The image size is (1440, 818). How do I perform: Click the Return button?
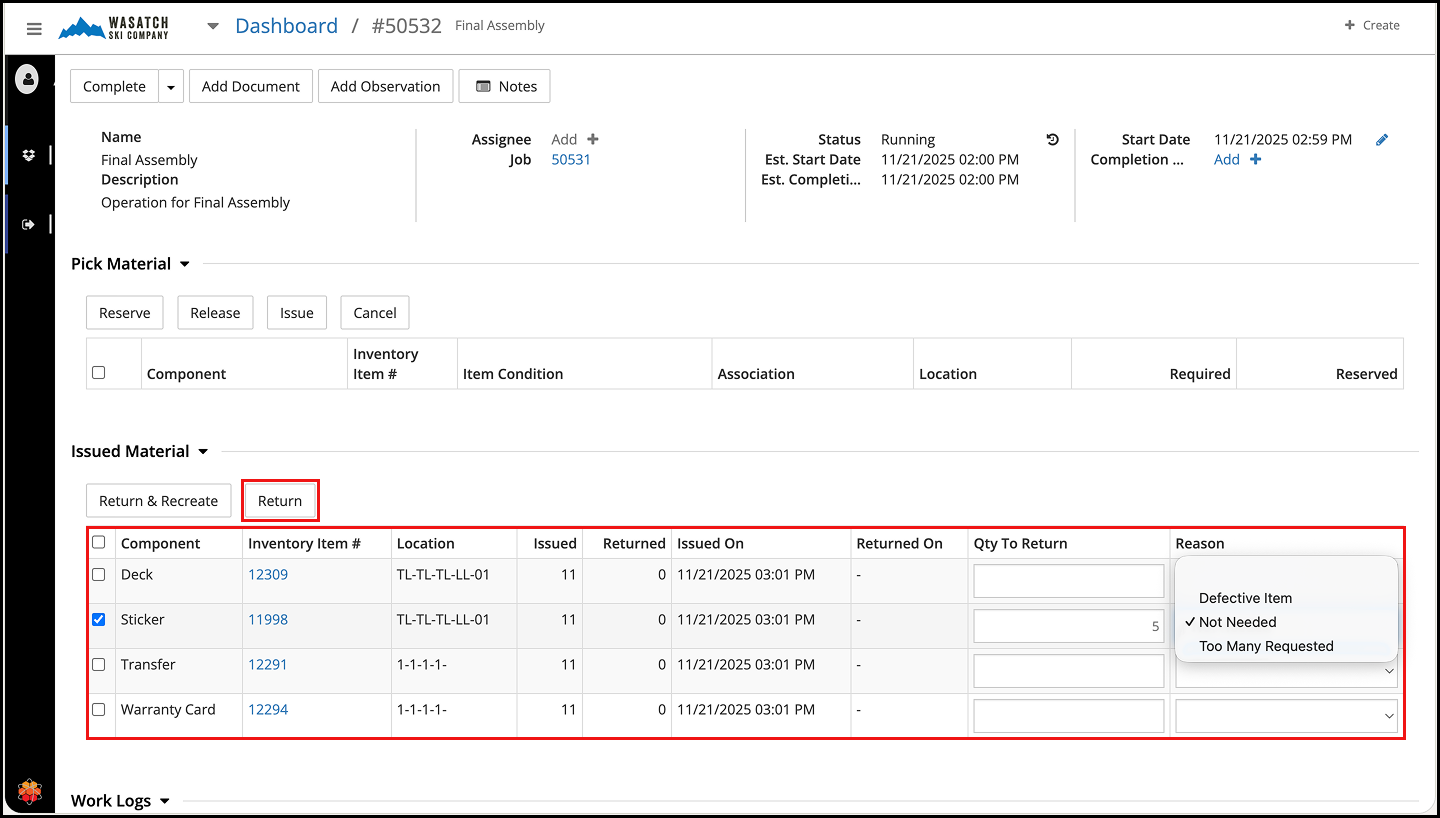click(x=280, y=501)
